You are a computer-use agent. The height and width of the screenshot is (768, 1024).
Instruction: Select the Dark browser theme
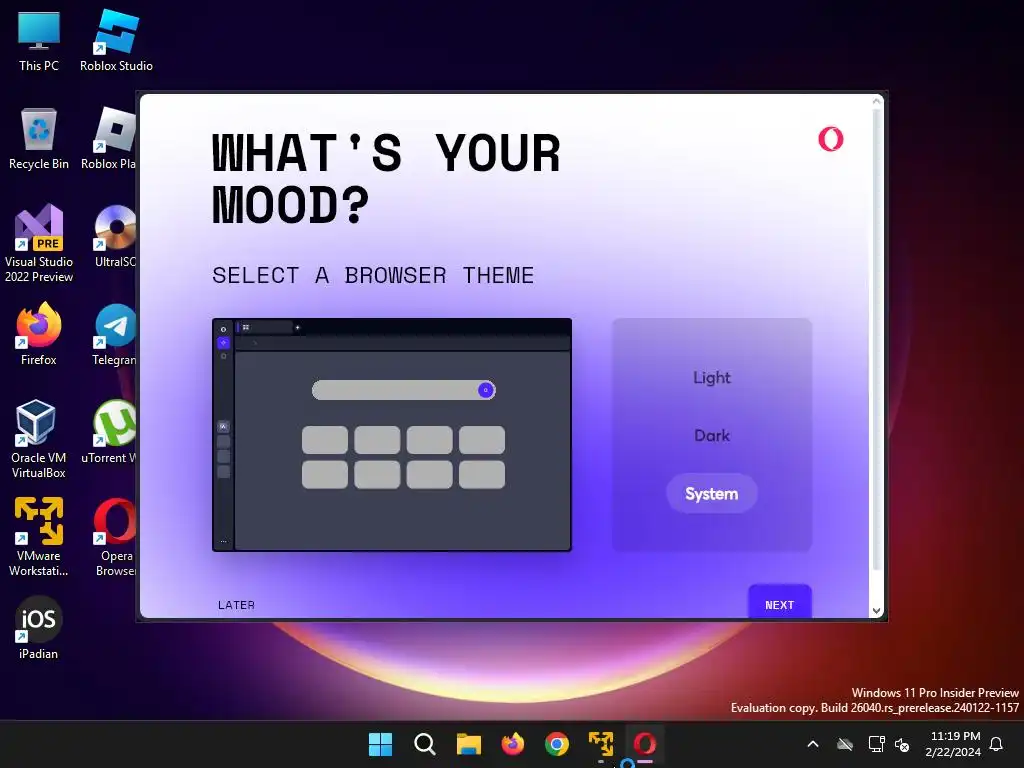(711, 436)
